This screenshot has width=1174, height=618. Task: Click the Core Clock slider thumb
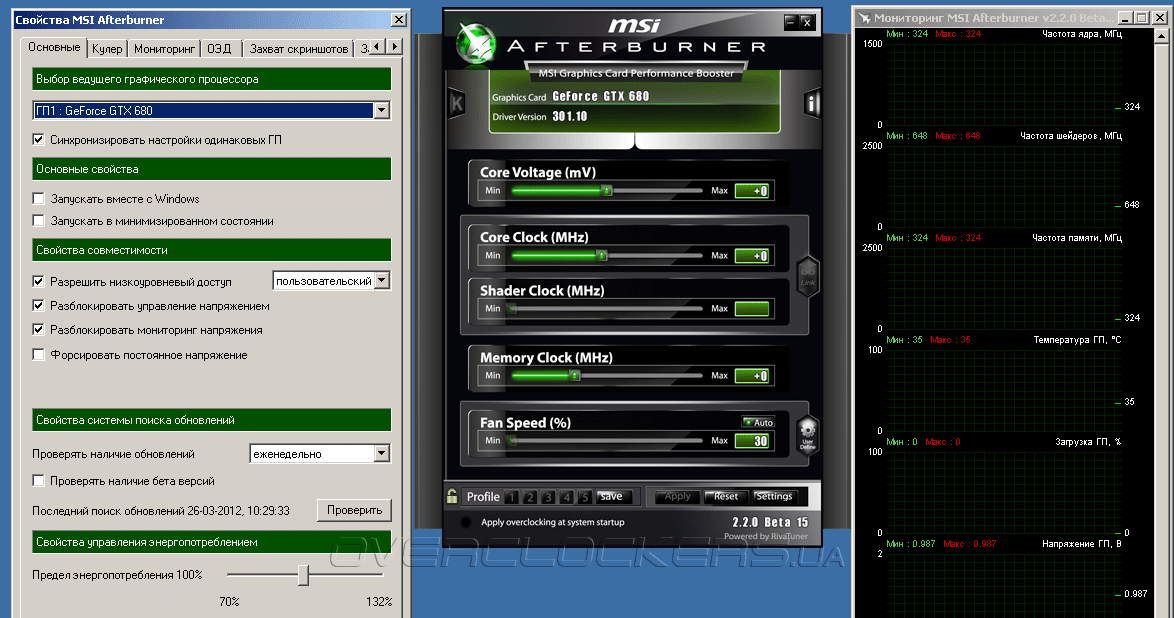(601, 255)
